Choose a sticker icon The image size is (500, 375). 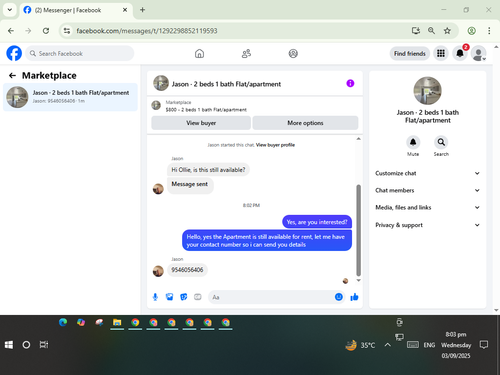(x=184, y=297)
